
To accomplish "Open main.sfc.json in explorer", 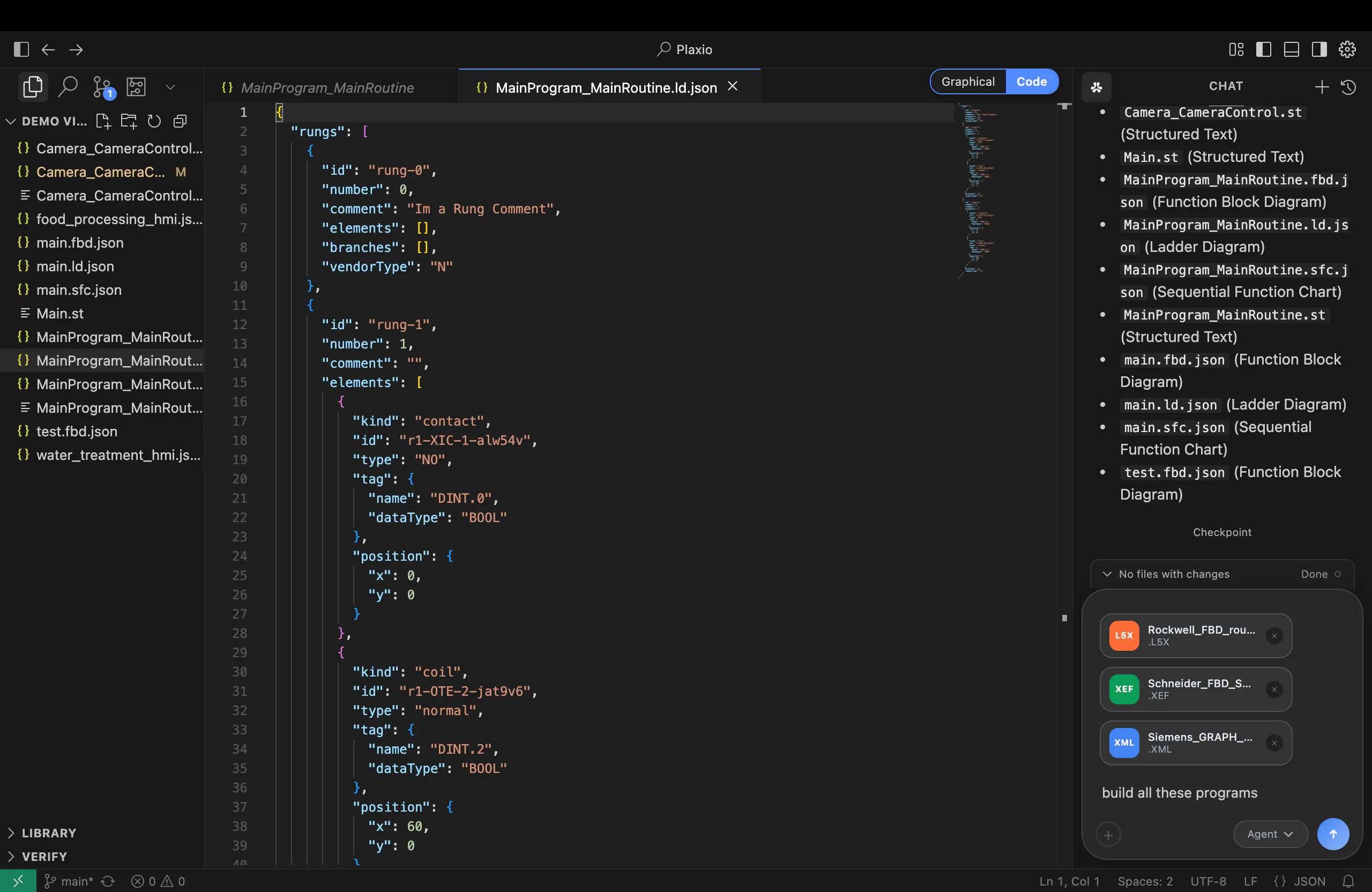I will tap(101, 290).
